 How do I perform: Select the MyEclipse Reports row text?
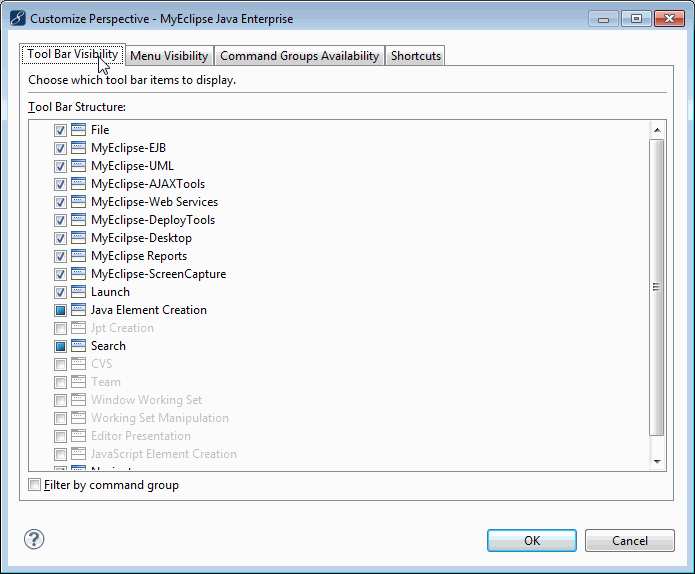click(139, 256)
